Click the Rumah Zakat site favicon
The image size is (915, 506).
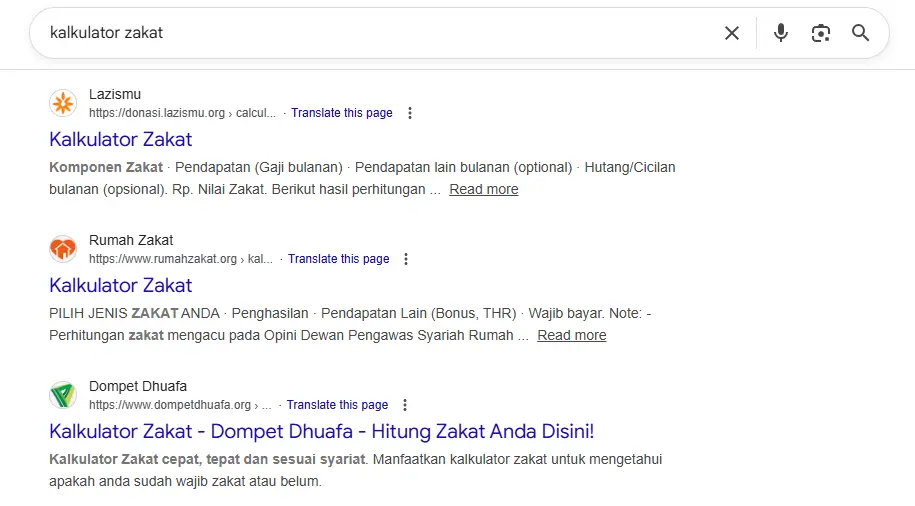click(63, 249)
